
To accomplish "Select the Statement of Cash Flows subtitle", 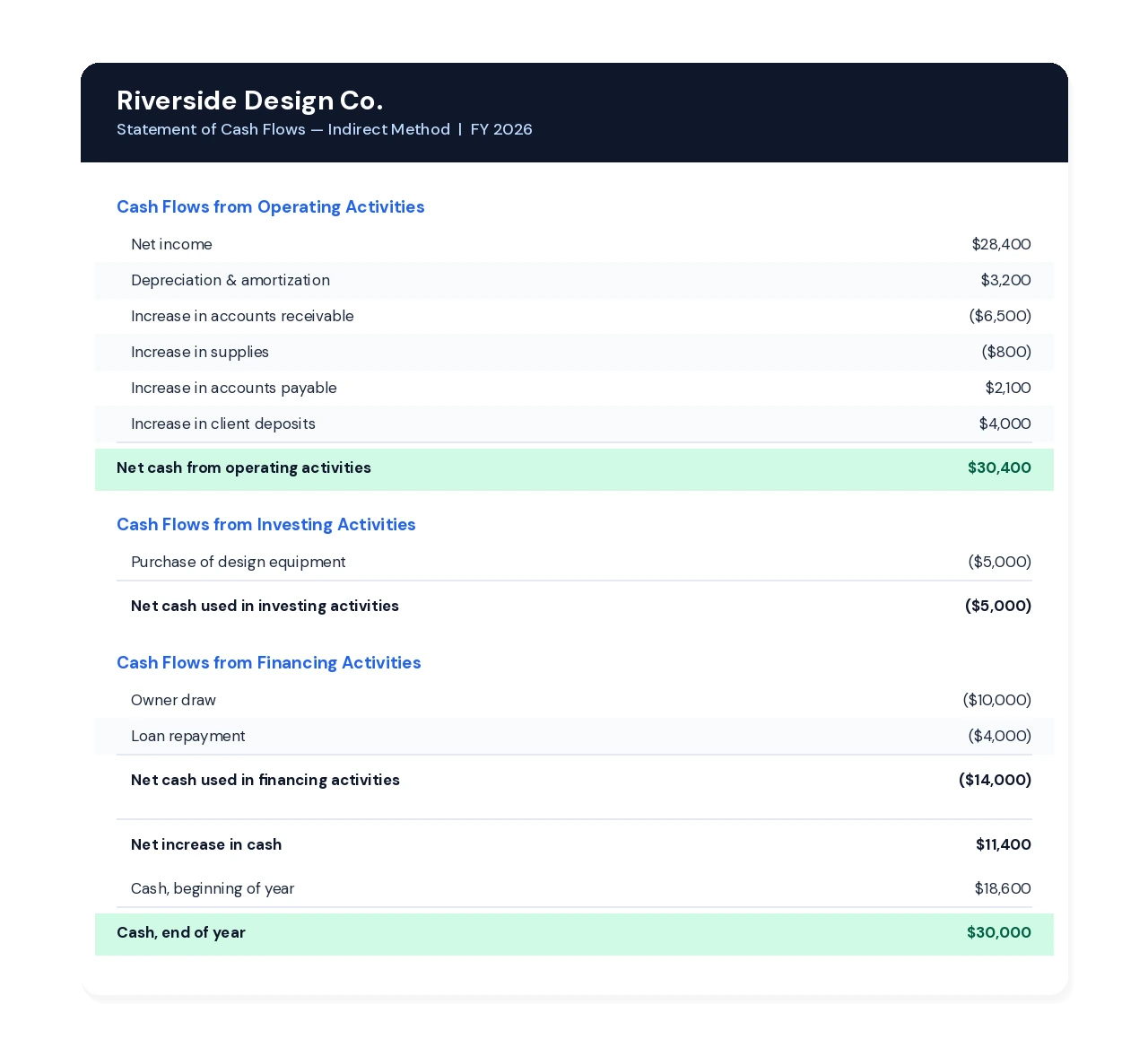I will click(325, 129).
